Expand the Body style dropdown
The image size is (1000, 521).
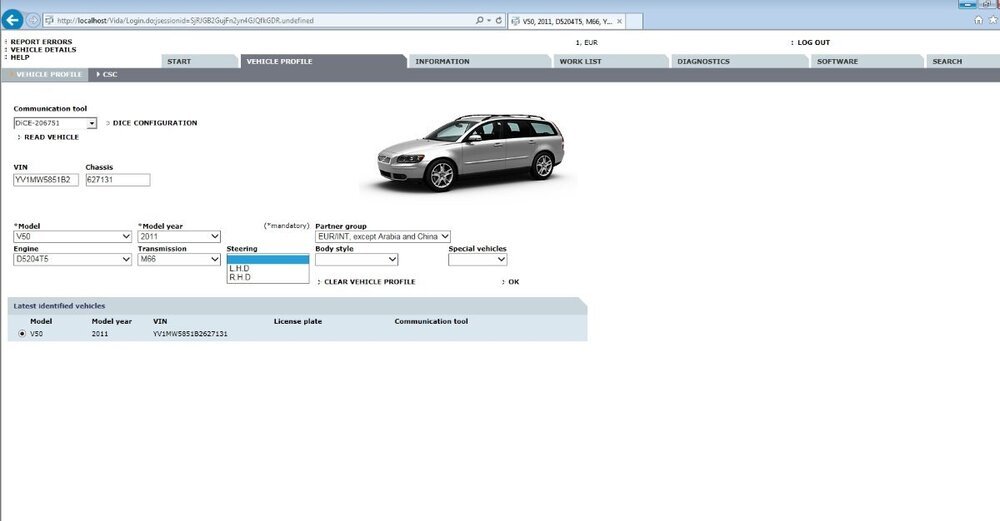pyautogui.click(x=357, y=260)
